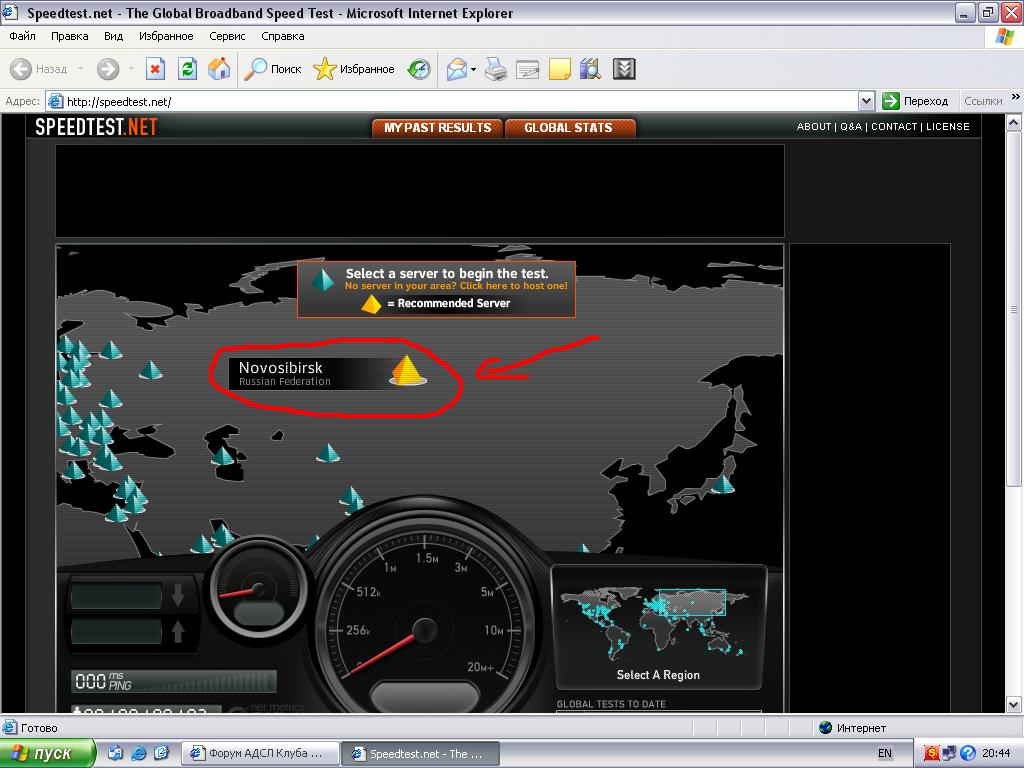The image size is (1024, 768).
Task: Click the ping readout display
Action: point(174,681)
